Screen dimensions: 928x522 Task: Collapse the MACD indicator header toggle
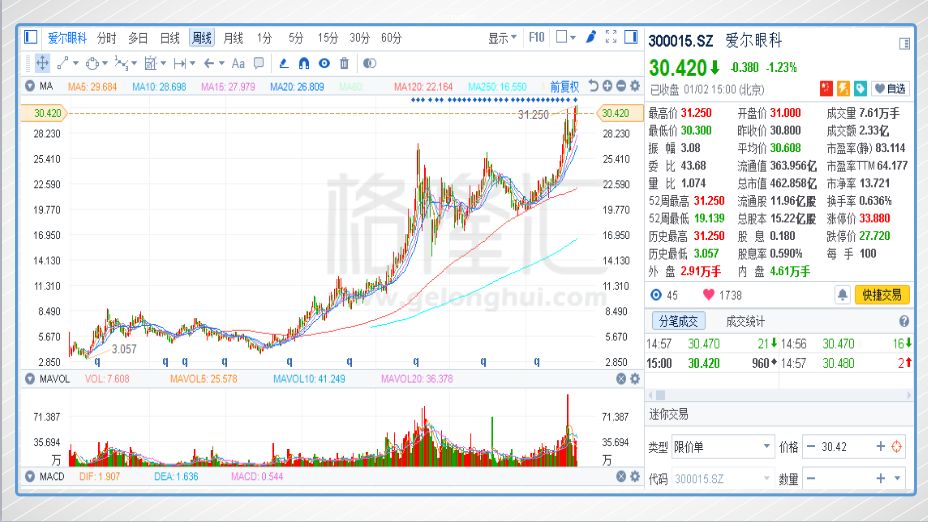pyautogui.click(x=30, y=476)
